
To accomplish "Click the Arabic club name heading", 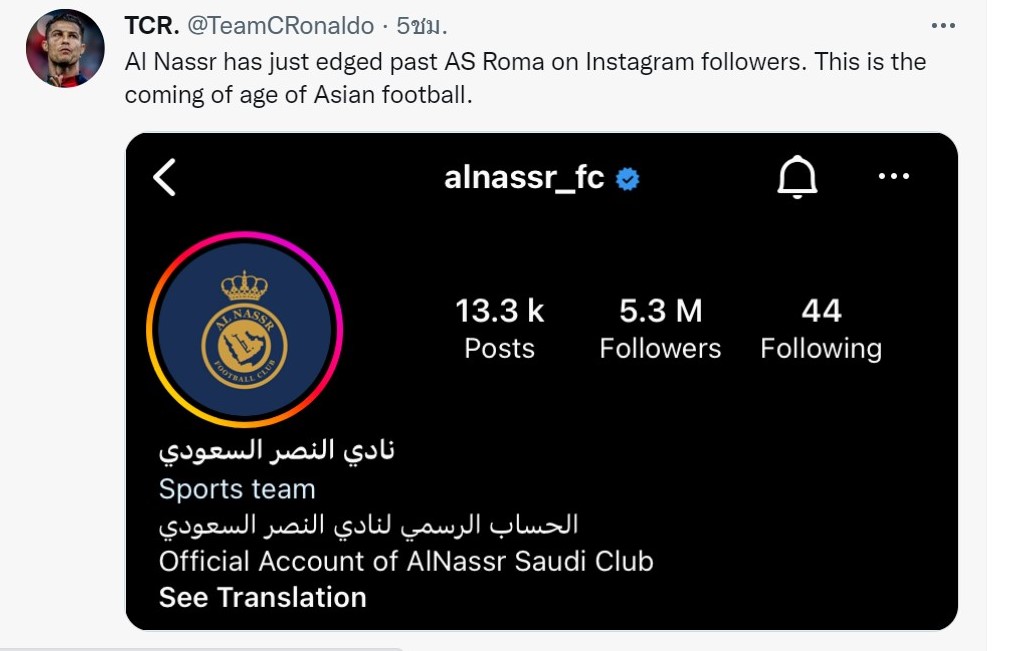I will point(277,451).
